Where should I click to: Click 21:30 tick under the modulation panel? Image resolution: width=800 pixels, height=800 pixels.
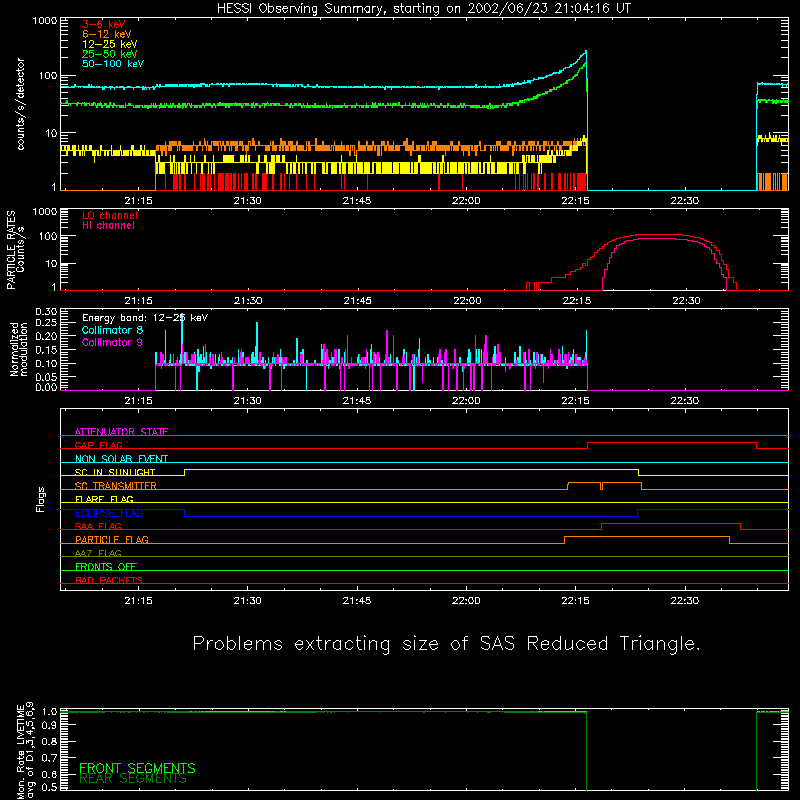click(247, 401)
